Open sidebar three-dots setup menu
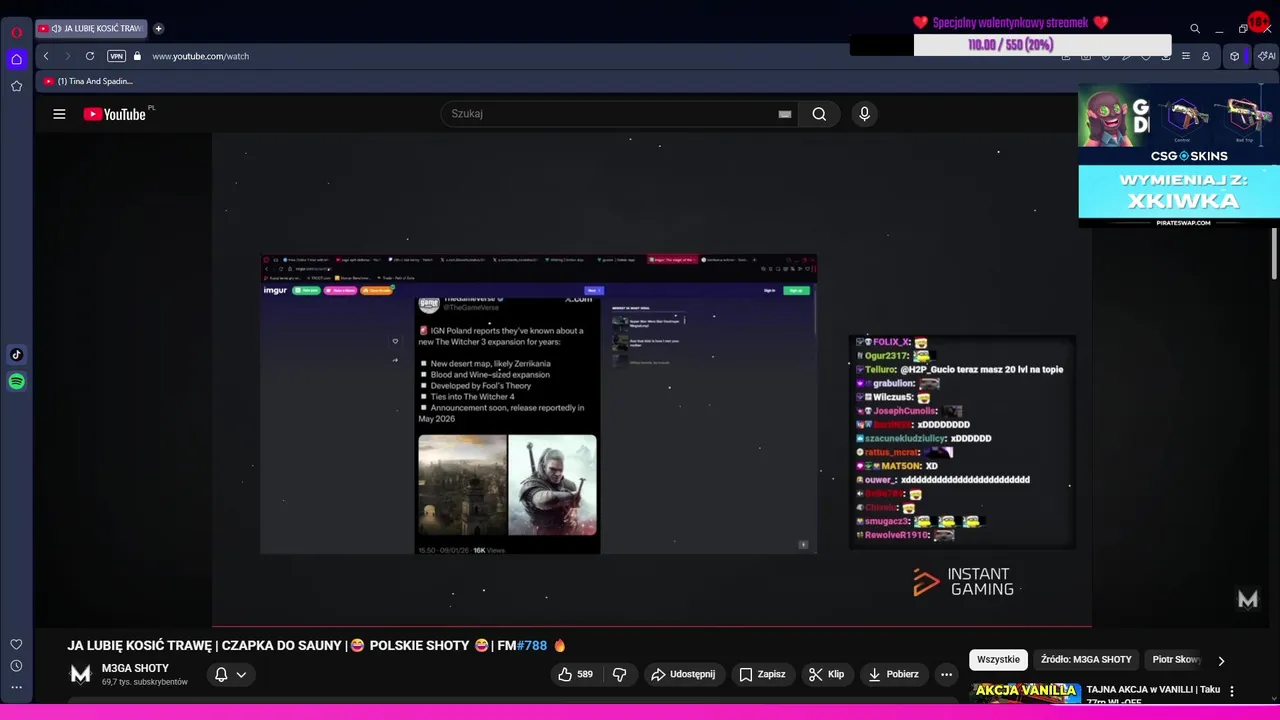1280x720 pixels. point(16,687)
